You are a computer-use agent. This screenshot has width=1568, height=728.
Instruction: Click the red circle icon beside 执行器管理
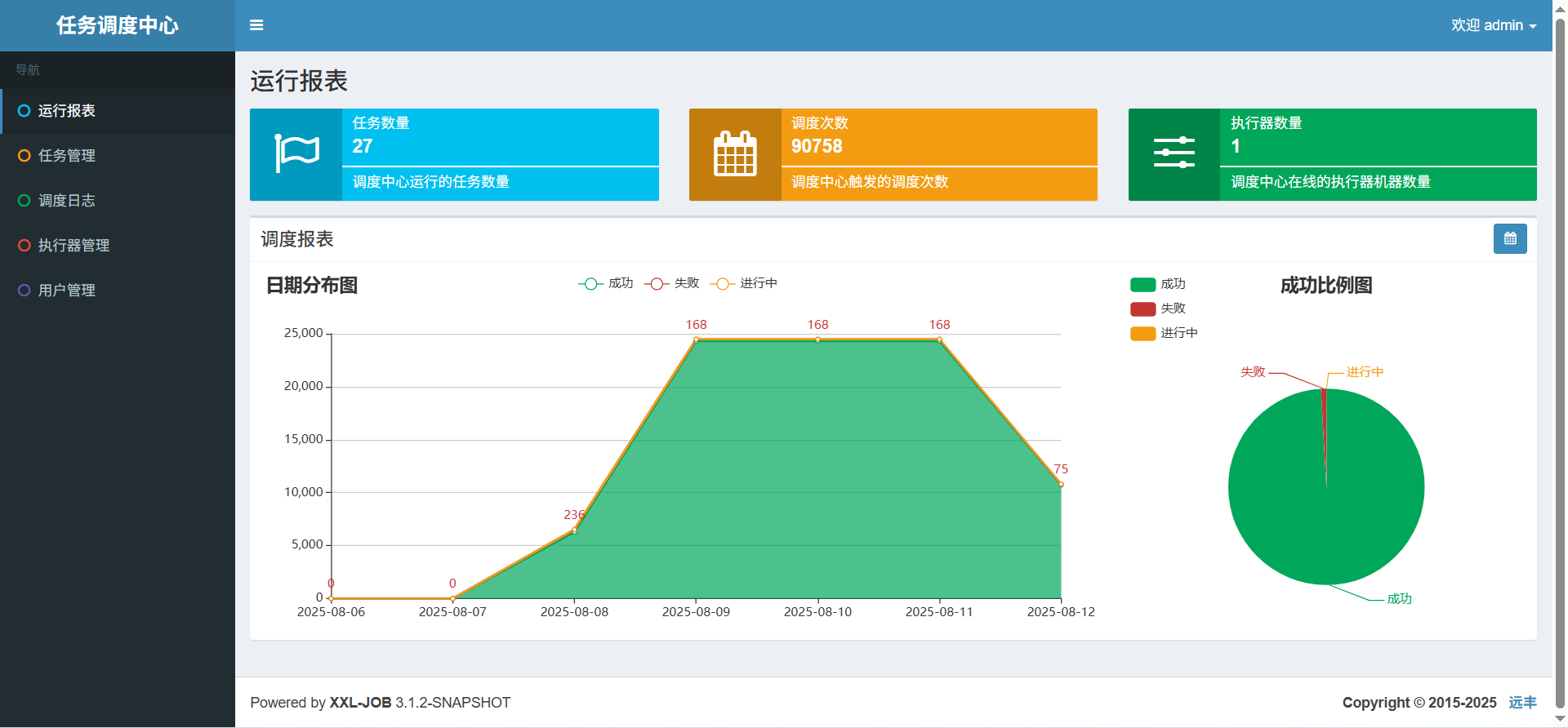pyautogui.click(x=24, y=246)
